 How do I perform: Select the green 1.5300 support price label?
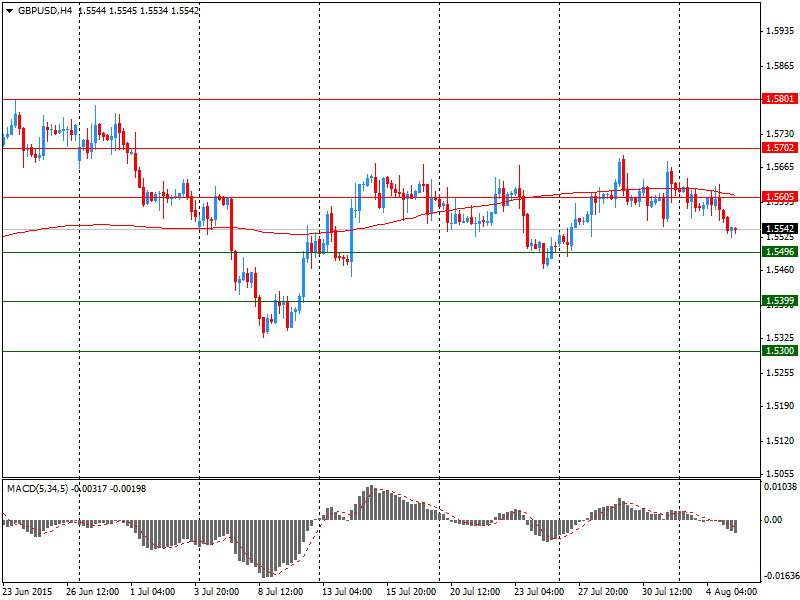click(x=780, y=351)
